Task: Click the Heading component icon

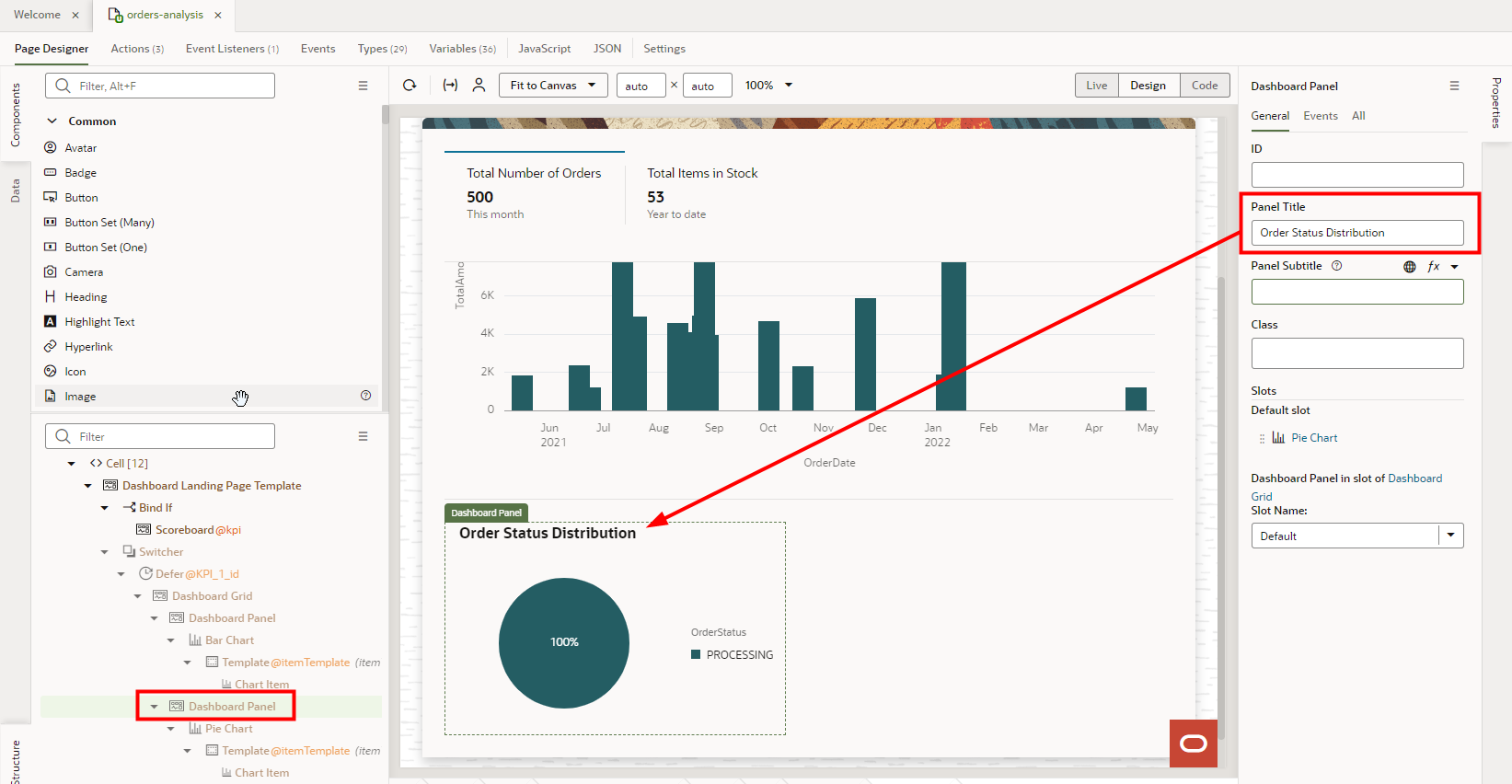Action: (51, 296)
